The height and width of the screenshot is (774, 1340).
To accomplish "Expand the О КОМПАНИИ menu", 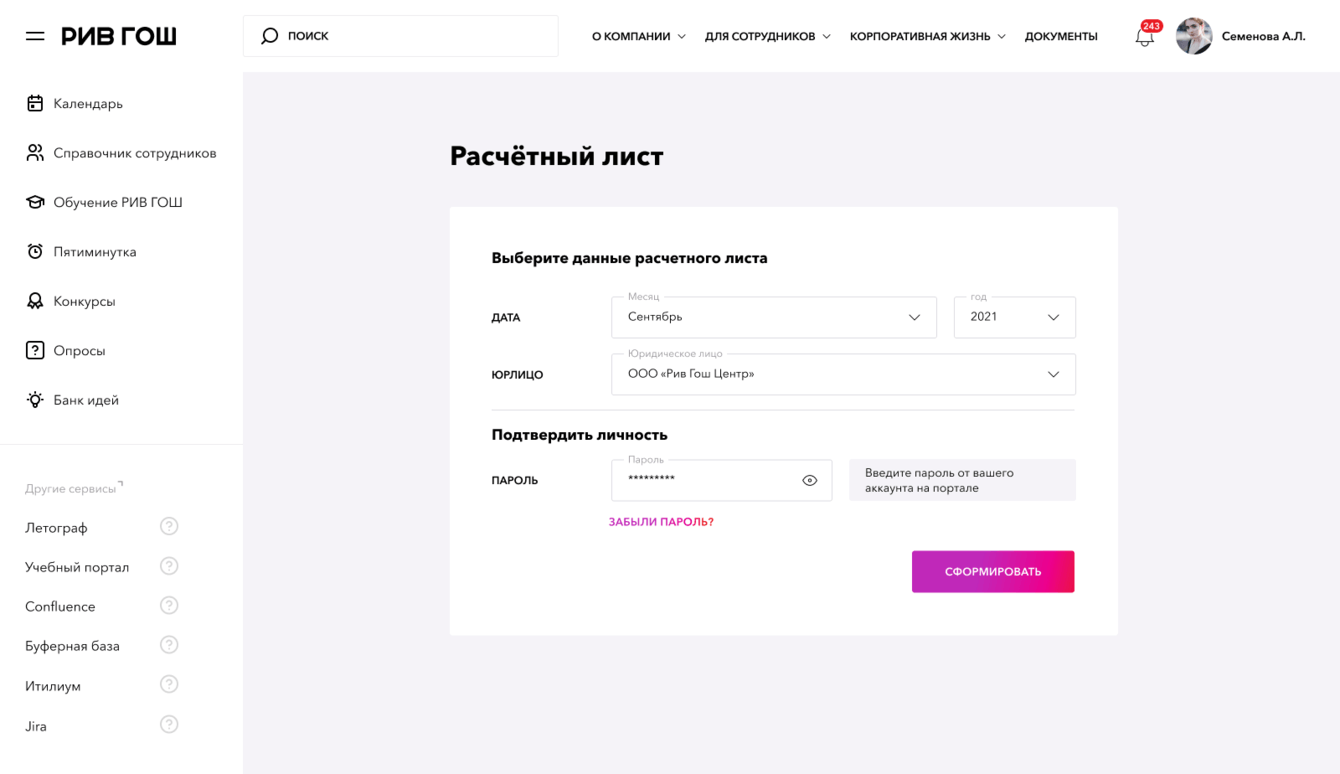I will 638,37.
